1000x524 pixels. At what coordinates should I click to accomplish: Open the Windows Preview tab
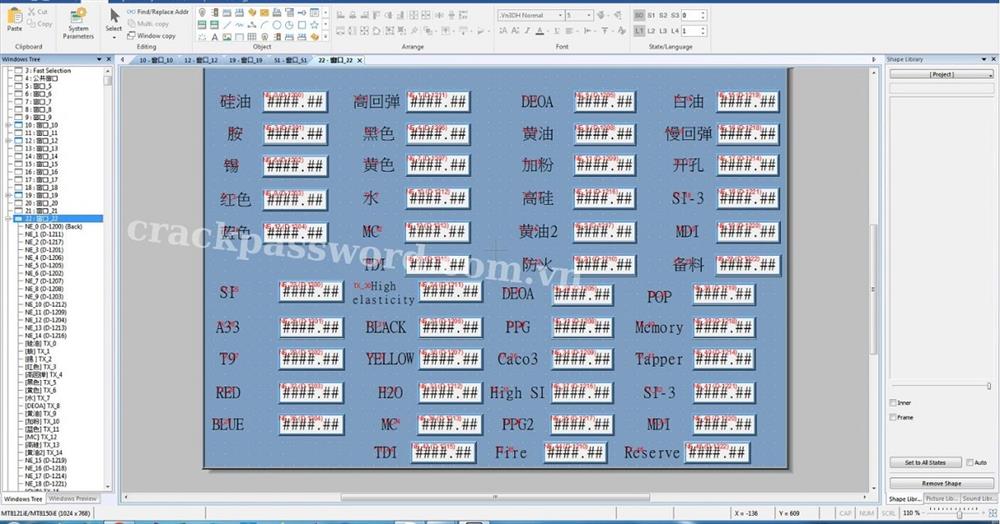(x=72, y=498)
